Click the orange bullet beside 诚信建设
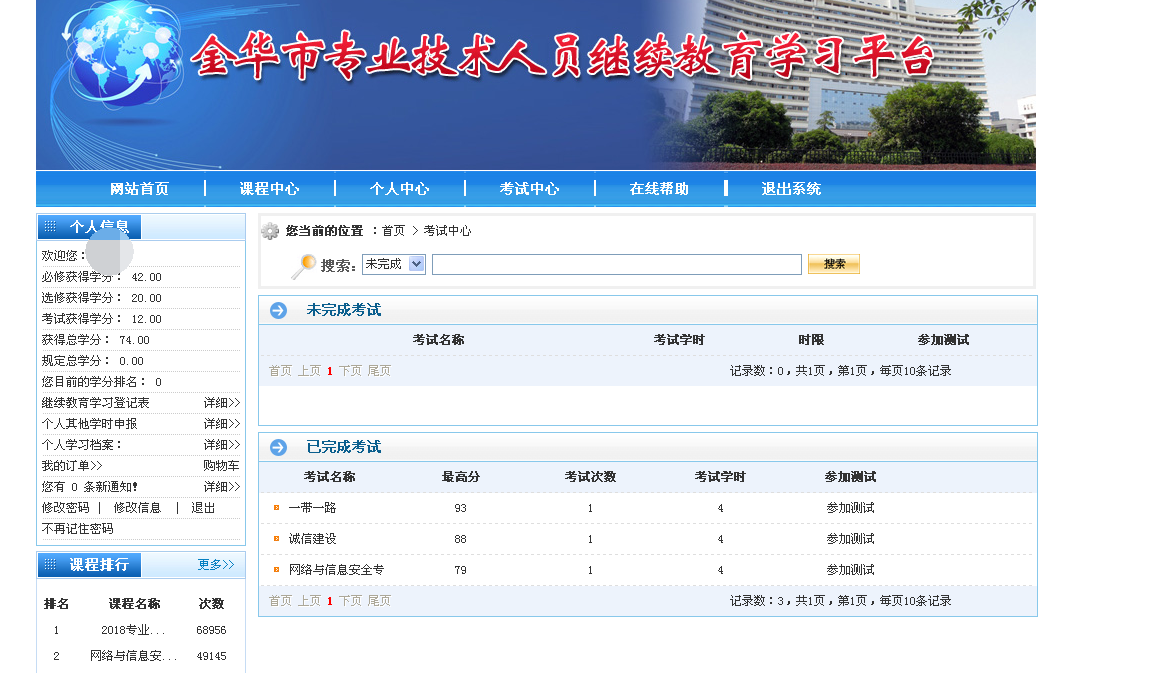The image size is (1154, 673). coord(277,539)
